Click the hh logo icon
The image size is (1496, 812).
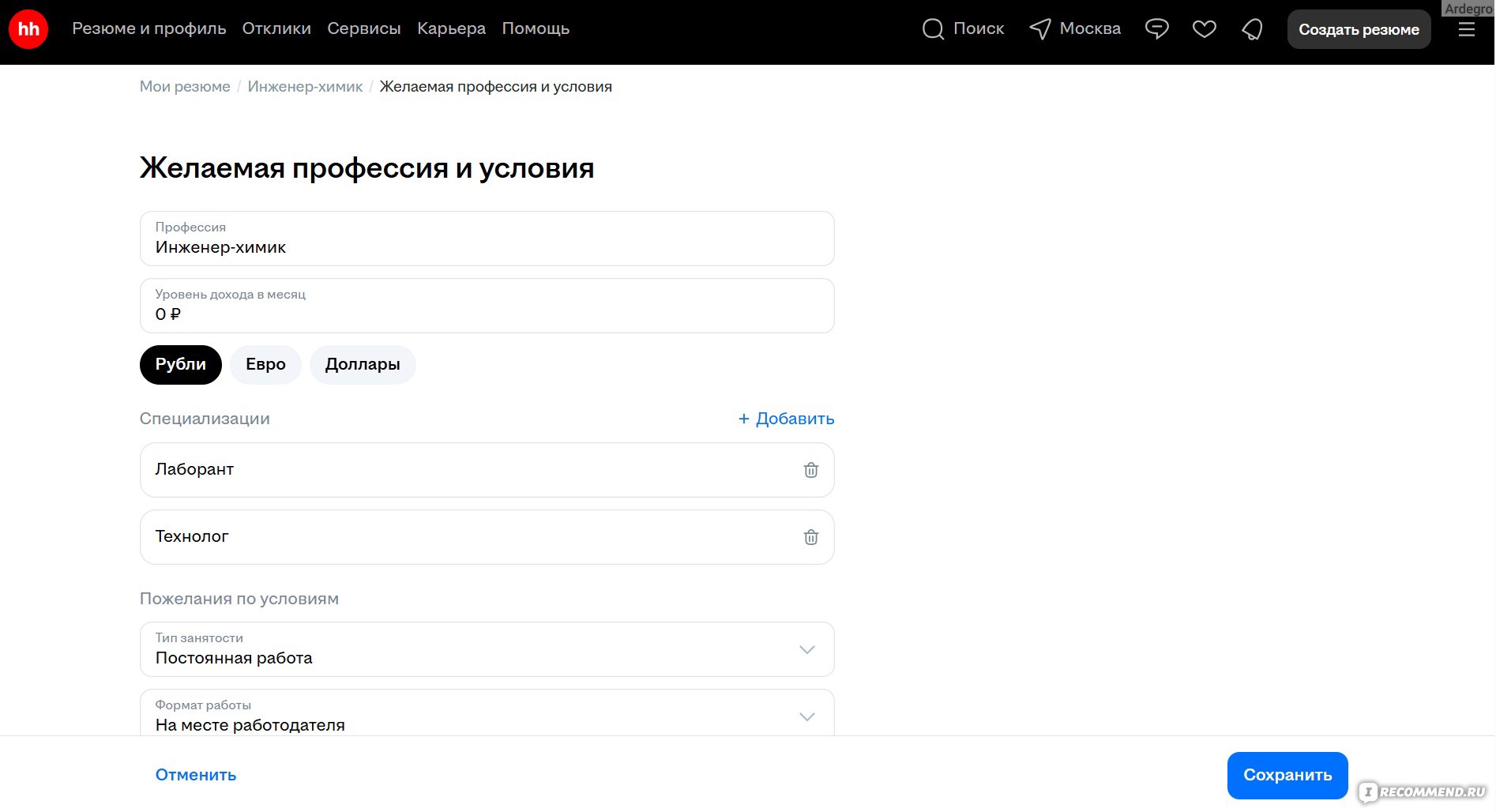[28, 29]
